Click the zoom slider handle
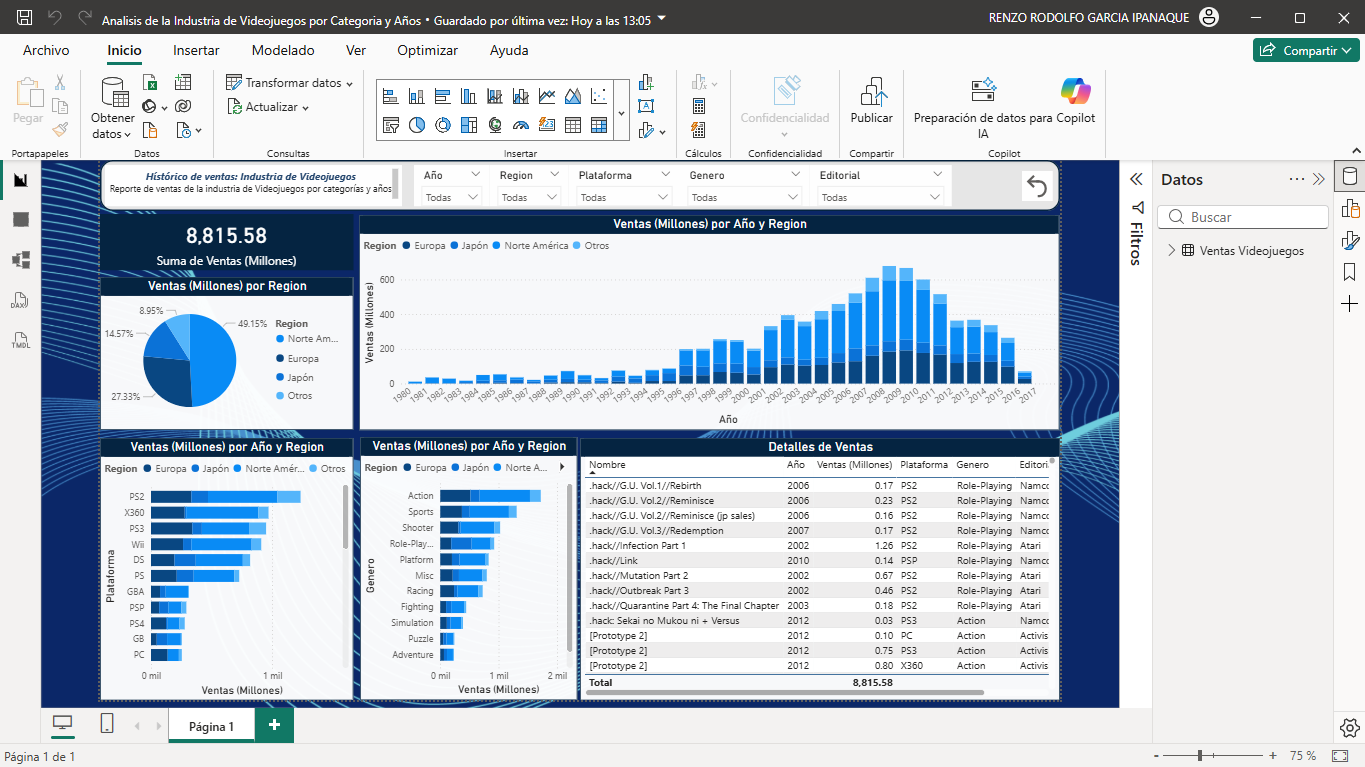The width and height of the screenshot is (1365, 767). [1200, 756]
